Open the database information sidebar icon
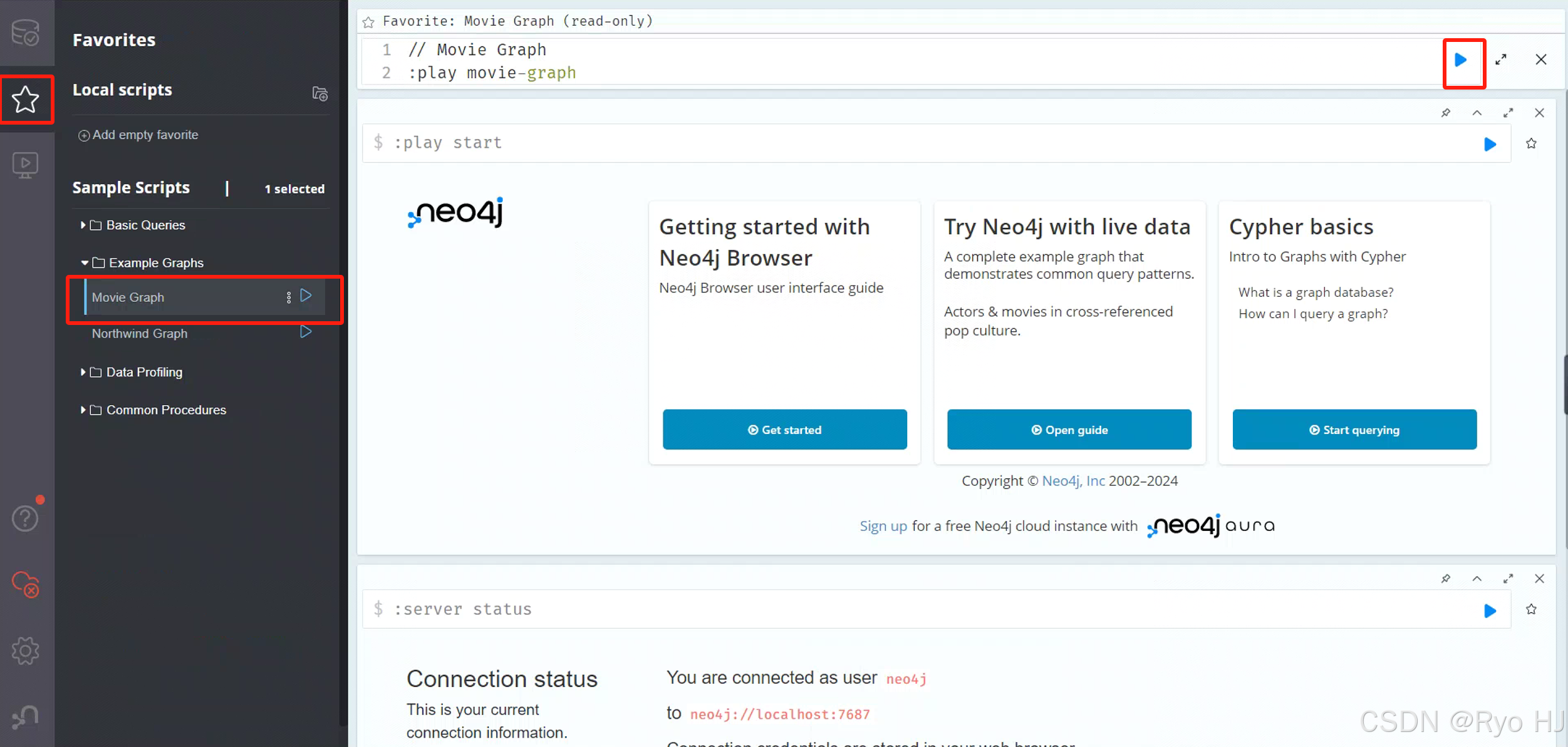Viewport: 1568px width, 747px height. [25, 33]
